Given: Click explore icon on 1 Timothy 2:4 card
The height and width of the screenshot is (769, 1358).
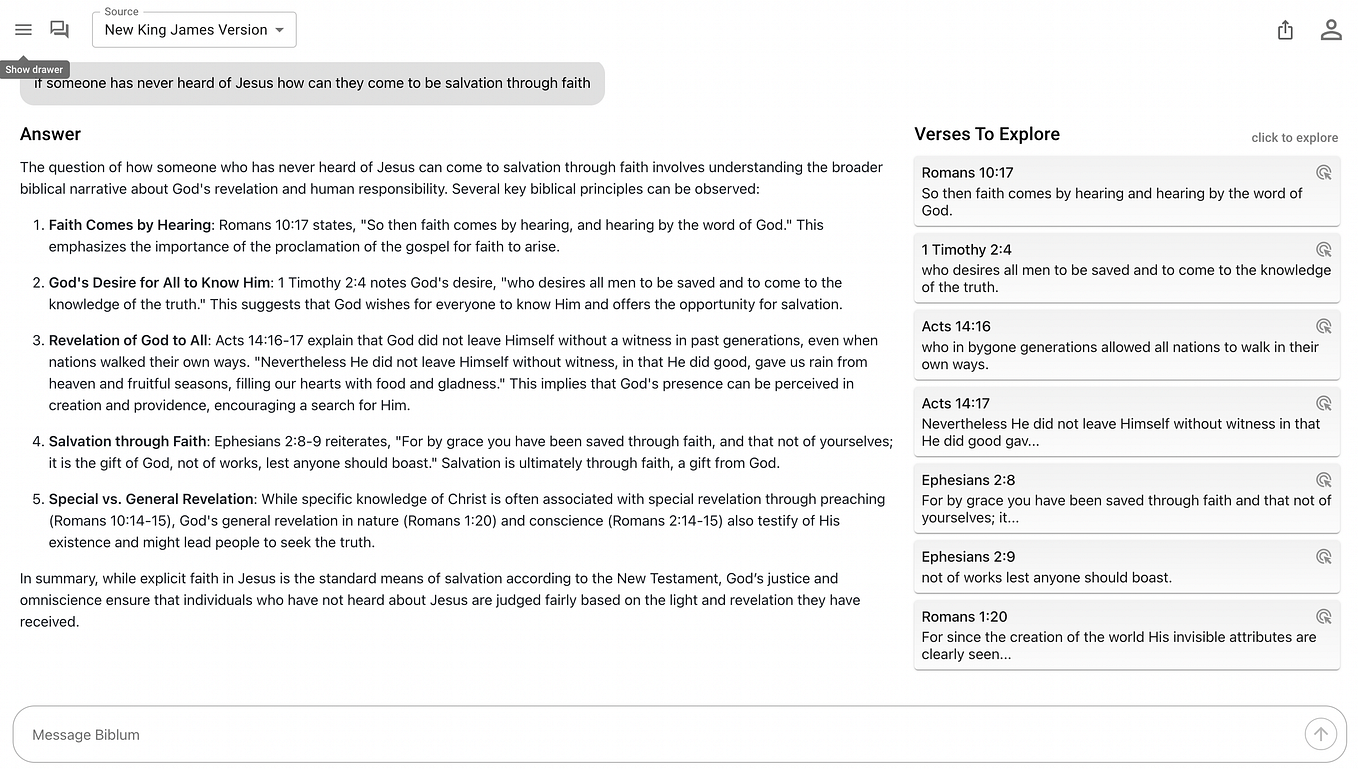Looking at the screenshot, I should click(x=1324, y=249).
